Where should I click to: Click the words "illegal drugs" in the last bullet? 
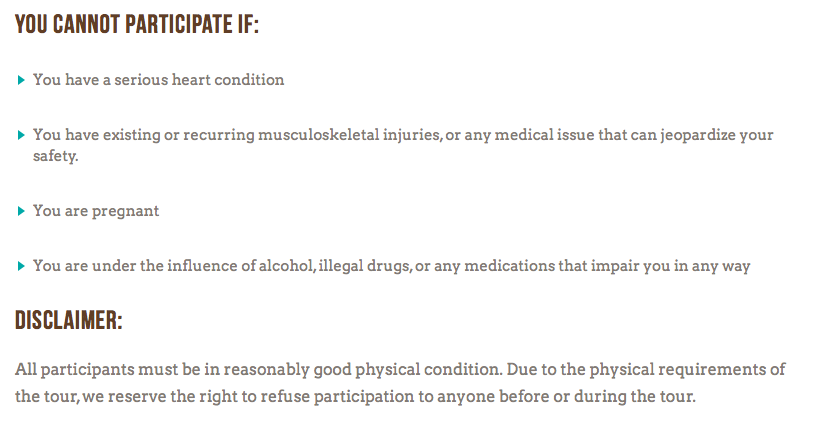365,266
